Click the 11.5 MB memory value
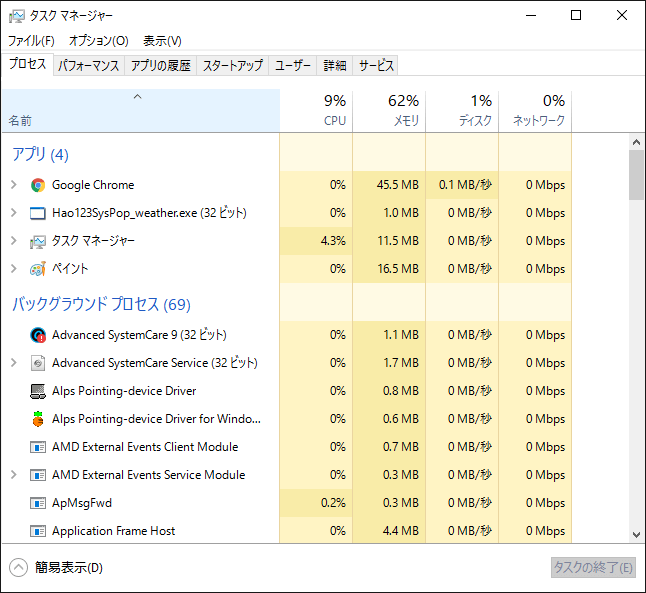Viewport: 646px width, 593px height. click(x=398, y=241)
